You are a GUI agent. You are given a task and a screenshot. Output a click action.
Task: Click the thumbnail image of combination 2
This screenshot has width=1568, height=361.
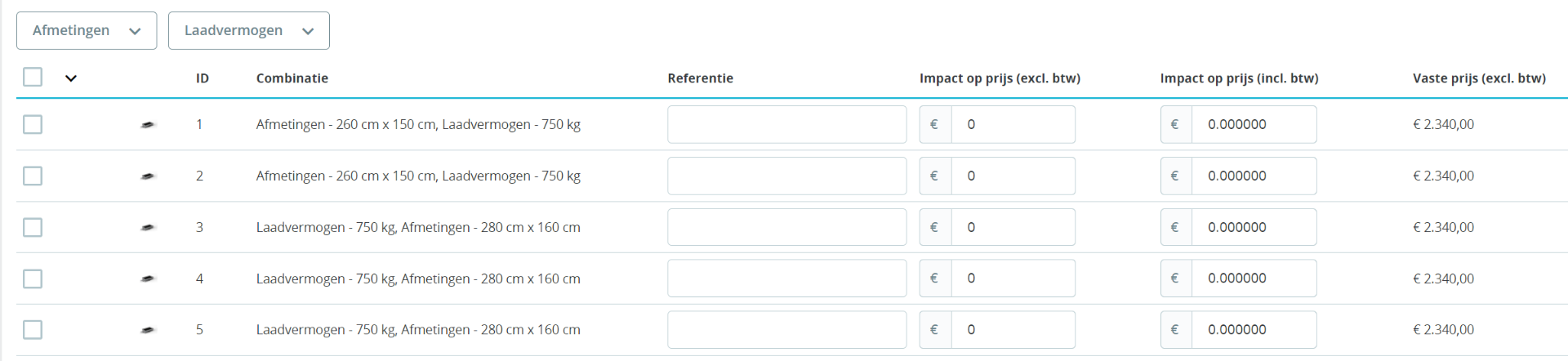[x=148, y=176]
